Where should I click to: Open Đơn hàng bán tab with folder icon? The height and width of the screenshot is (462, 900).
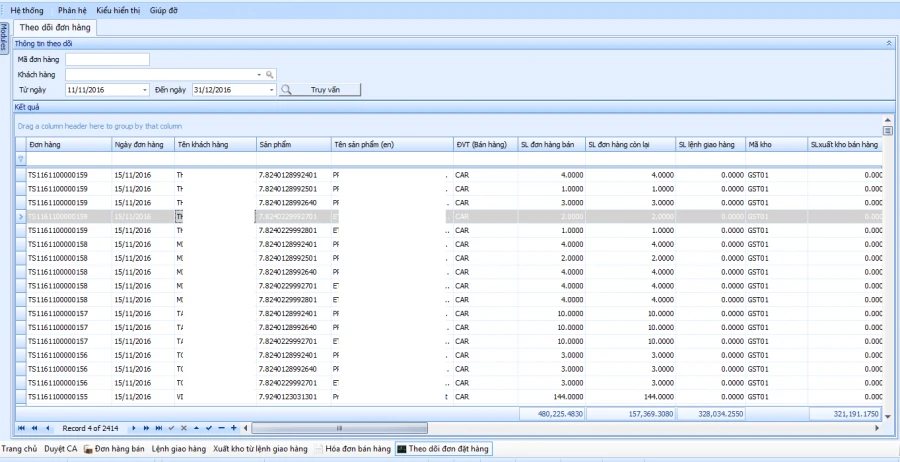114,449
